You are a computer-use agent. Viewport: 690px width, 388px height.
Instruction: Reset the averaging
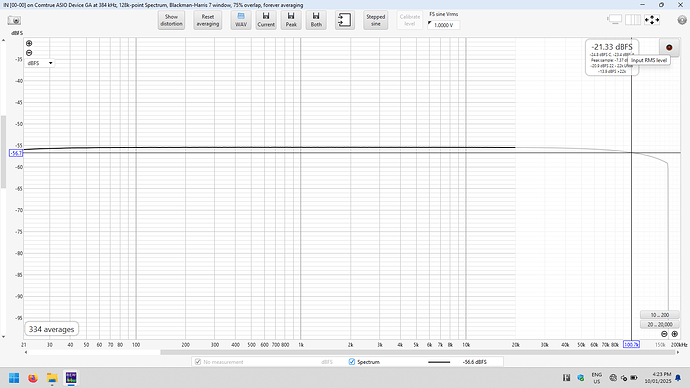[208, 20]
